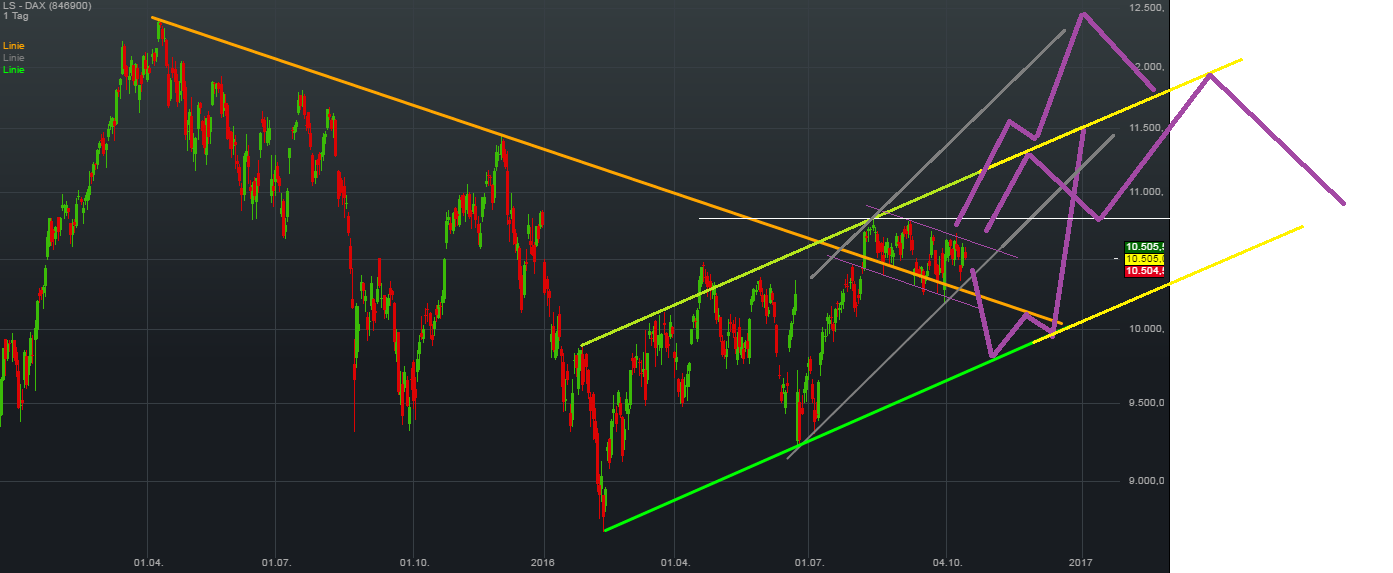Screen dimensions: 1393x573
Task: Click the 11.500 price axis label
Action: (1148, 128)
